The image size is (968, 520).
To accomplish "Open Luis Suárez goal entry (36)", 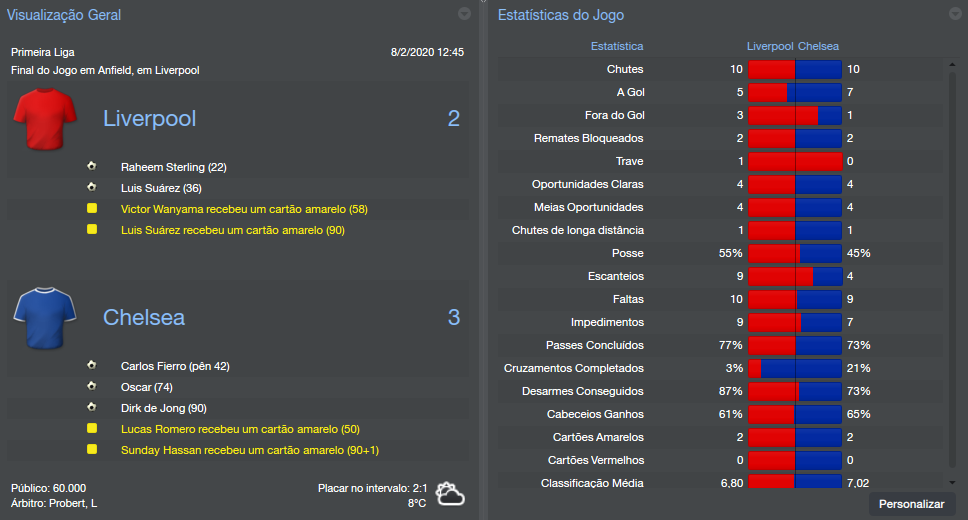I will coord(161,188).
